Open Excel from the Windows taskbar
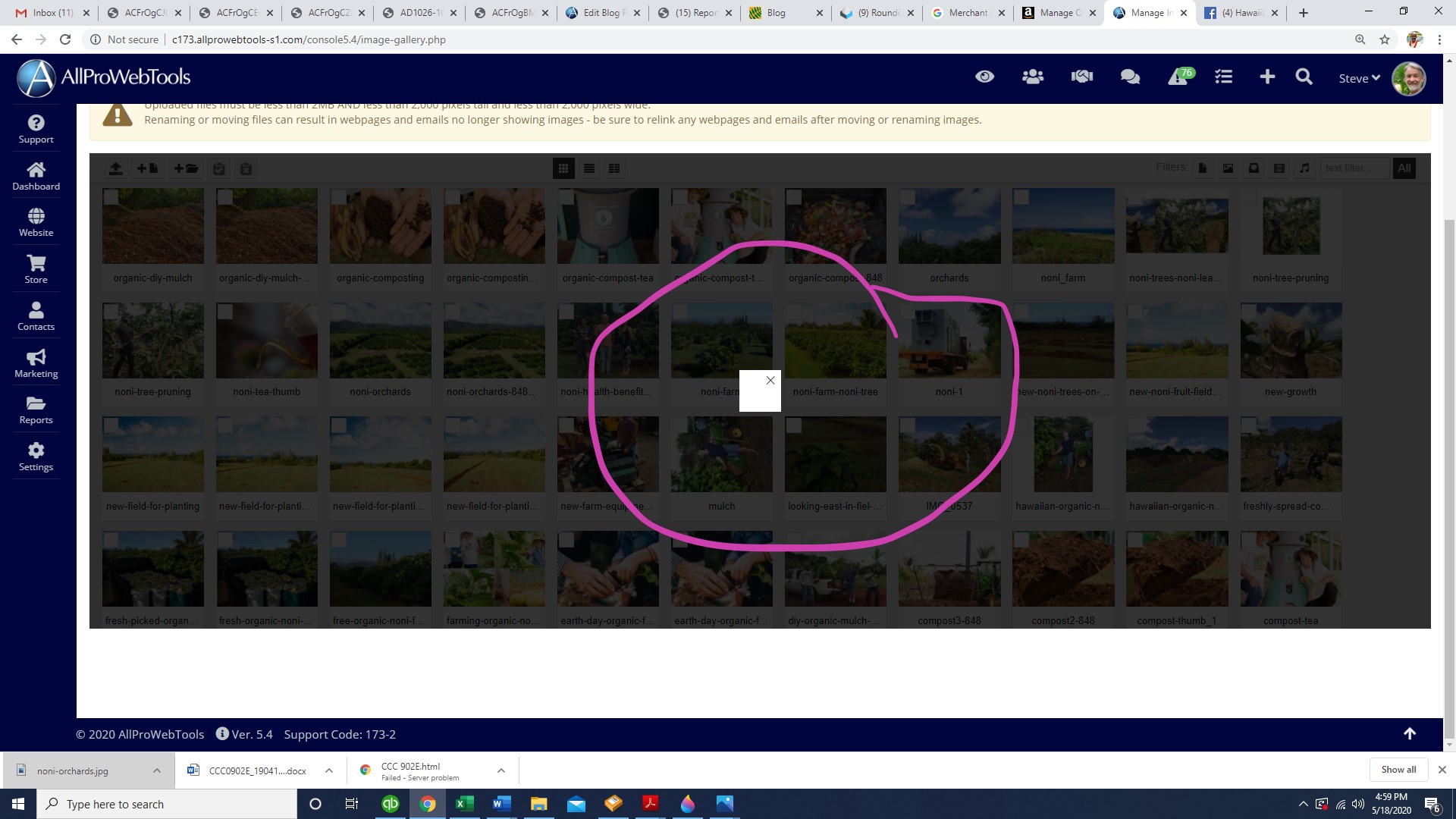This screenshot has height=819, width=1456. [464, 804]
